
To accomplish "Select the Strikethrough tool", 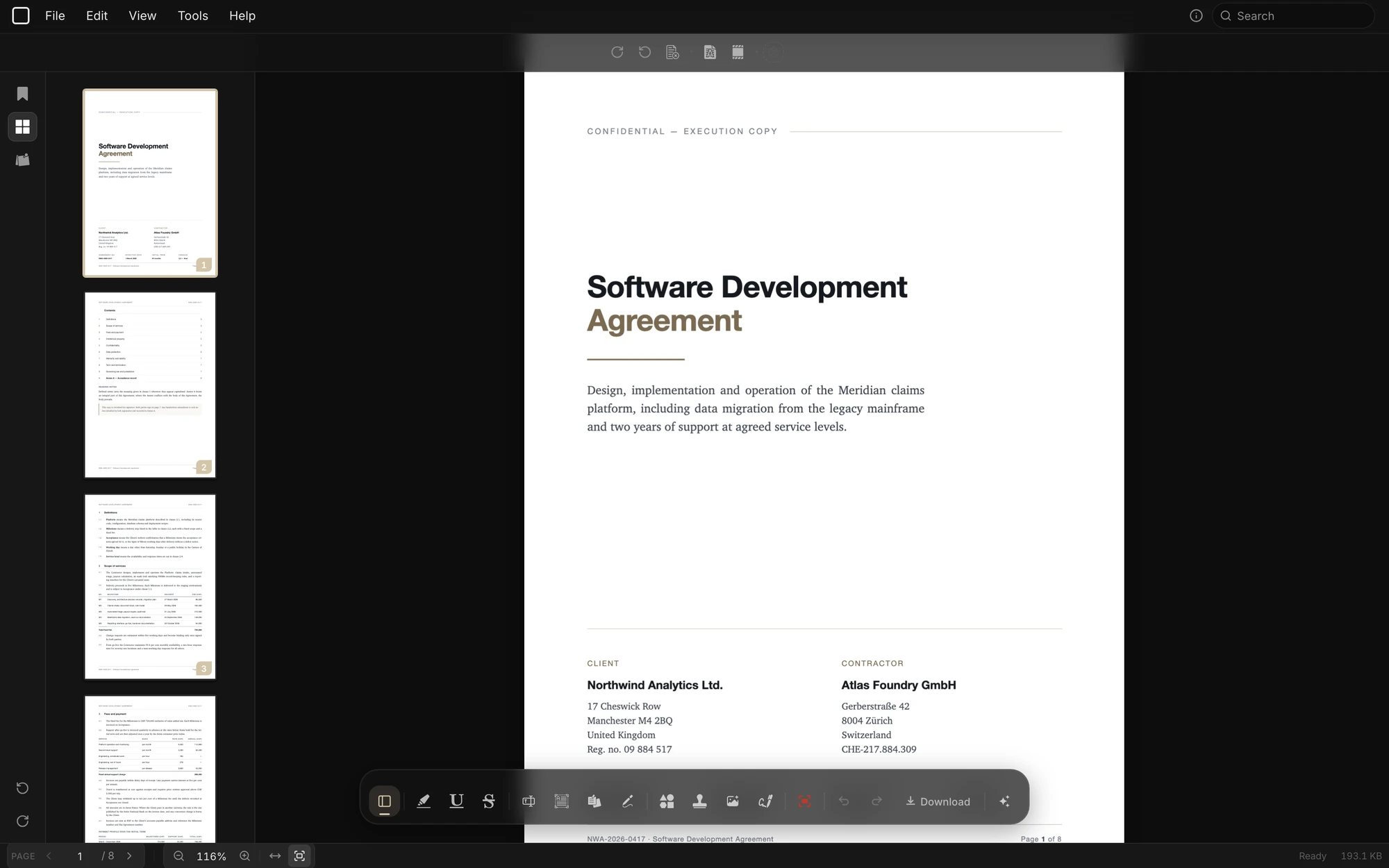I will [489, 801].
